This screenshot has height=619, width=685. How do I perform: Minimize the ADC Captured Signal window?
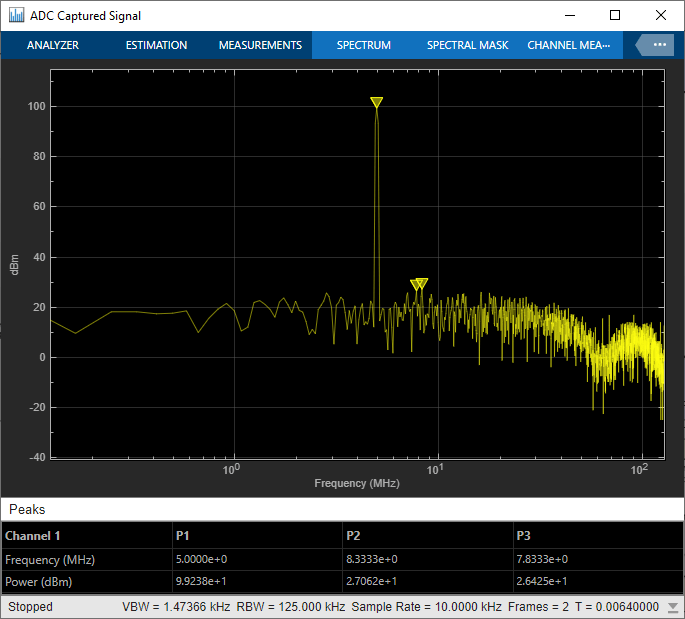570,15
